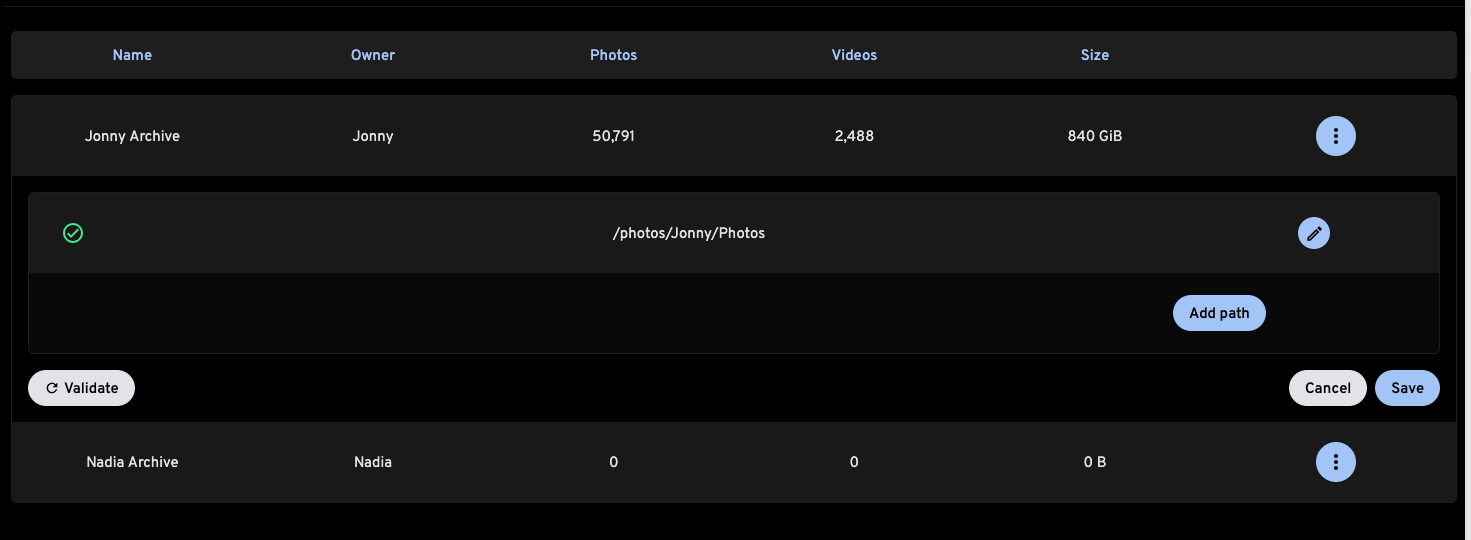Viewport: 1471px width, 540px height.
Task: Click the 2,488 videos count
Action: click(x=854, y=136)
